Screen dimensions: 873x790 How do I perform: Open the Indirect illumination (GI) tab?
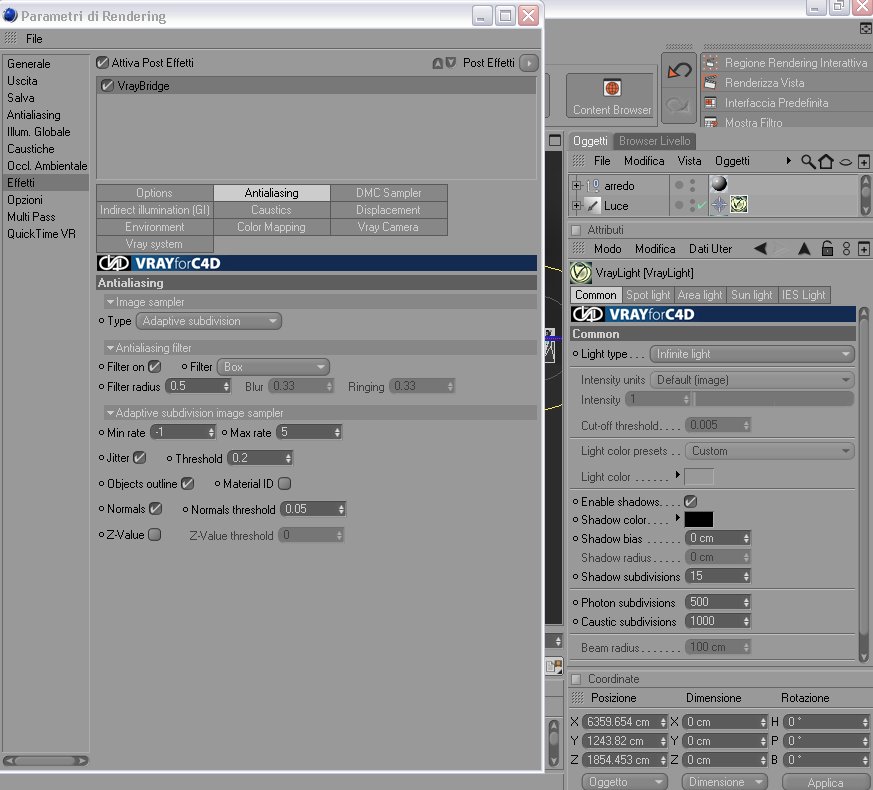coord(155,210)
